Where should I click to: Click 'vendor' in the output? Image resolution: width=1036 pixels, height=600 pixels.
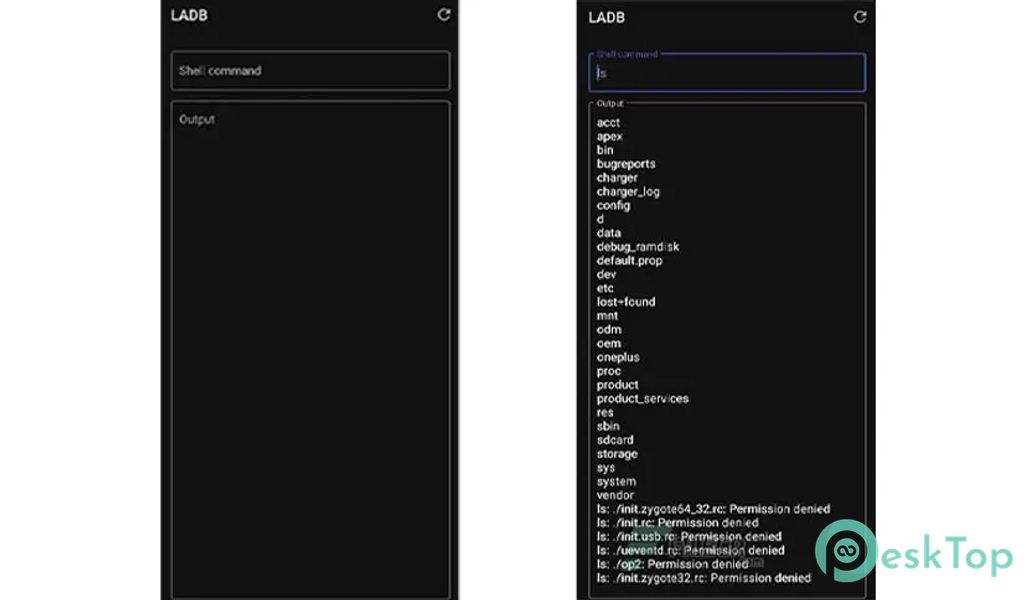[615, 496]
